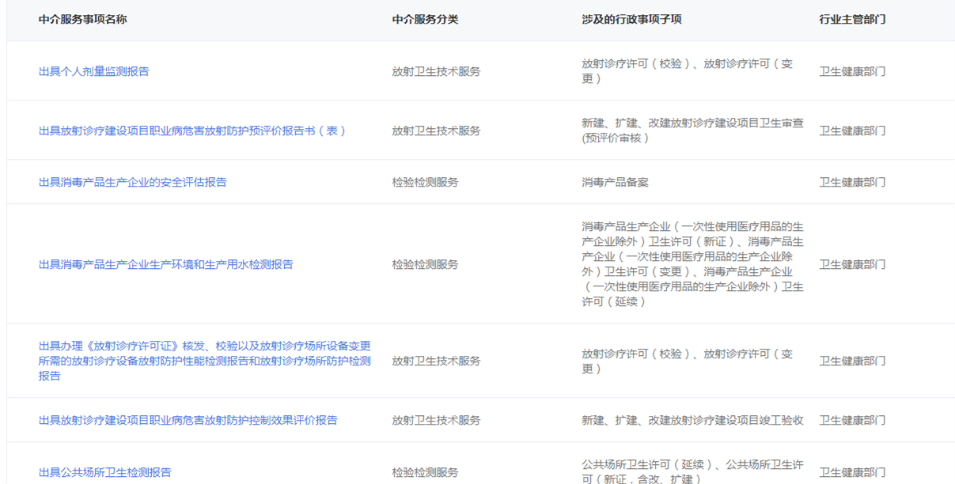Click 检验检测服务 in the 安全评估报告 row

coord(425,182)
